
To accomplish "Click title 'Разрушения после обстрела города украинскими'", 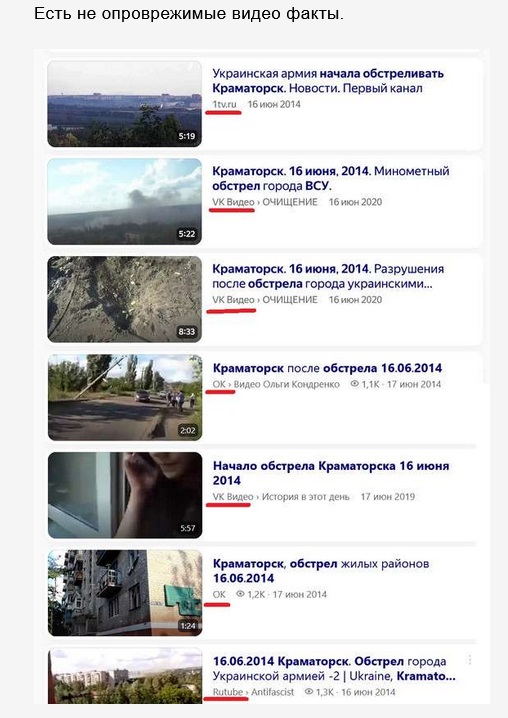I will [x=328, y=276].
